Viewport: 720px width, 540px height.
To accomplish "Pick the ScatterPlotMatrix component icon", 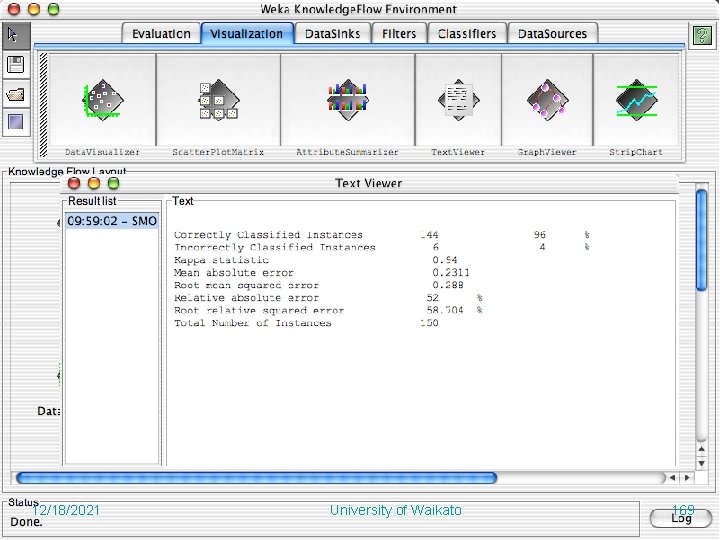I will [219, 100].
